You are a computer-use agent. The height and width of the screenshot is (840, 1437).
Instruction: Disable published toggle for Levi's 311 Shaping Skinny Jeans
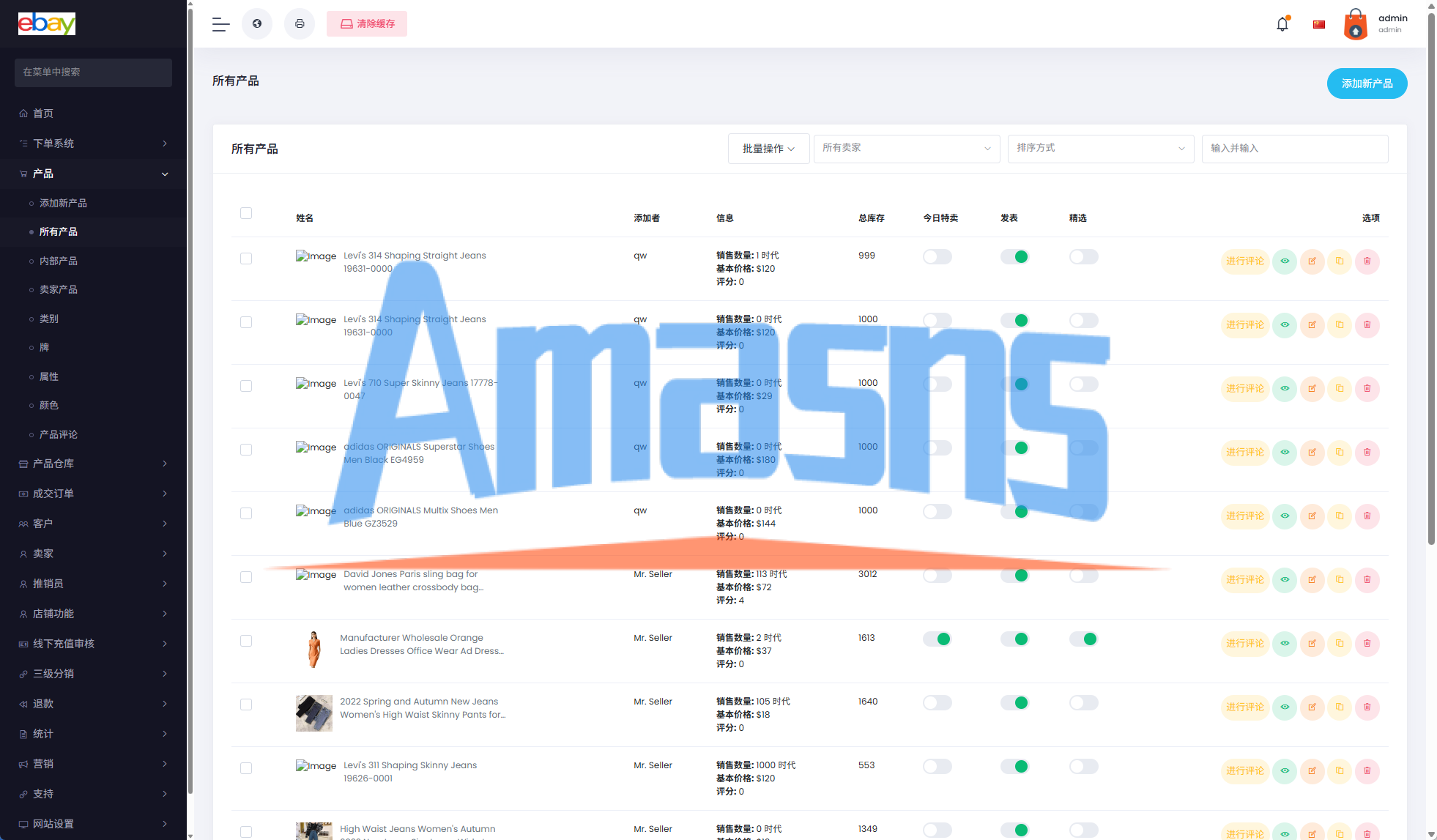(1014, 767)
